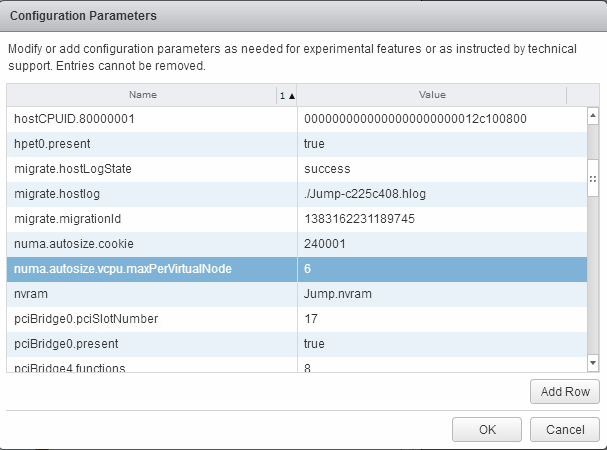Click the Jump.nvram value cell
This screenshot has width=607, height=450.
(x=336, y=293)
